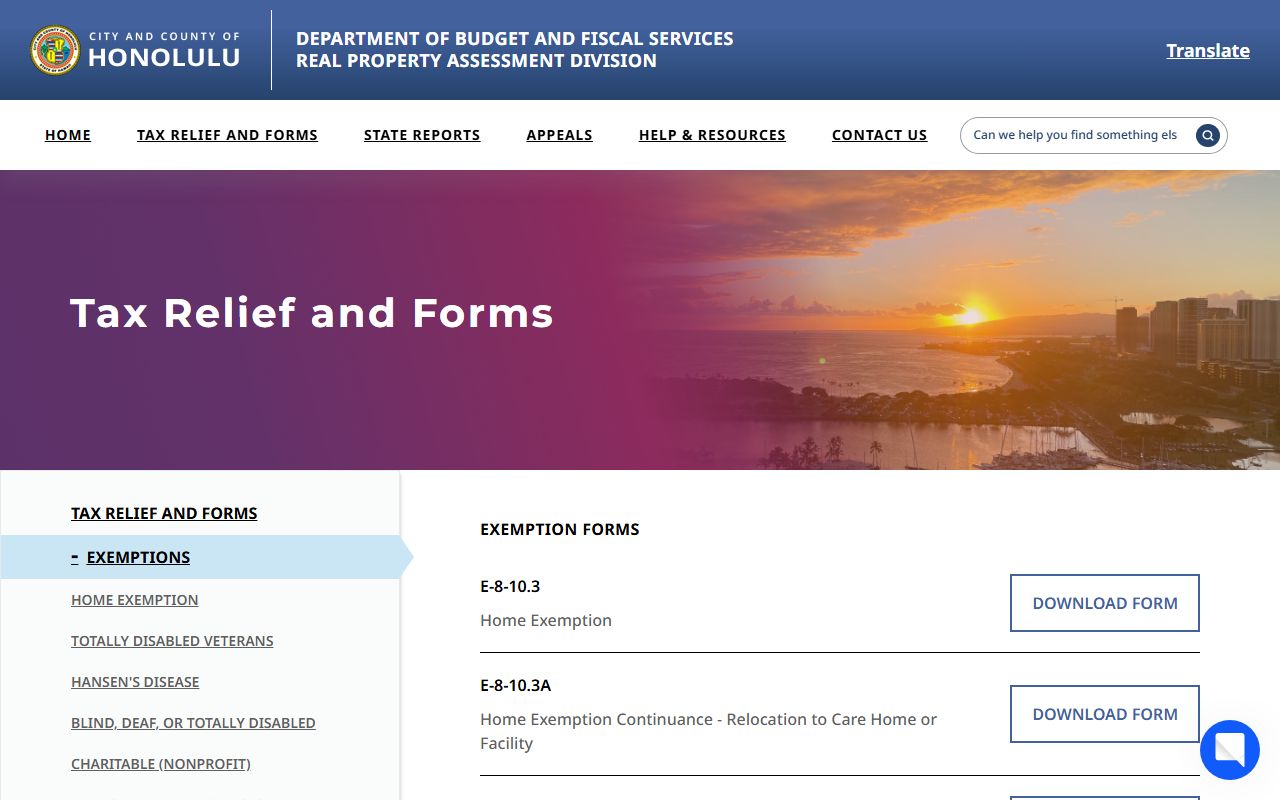Click City and County of Honolulu title
Screen dimensions: 1280x800
point(164,50)
